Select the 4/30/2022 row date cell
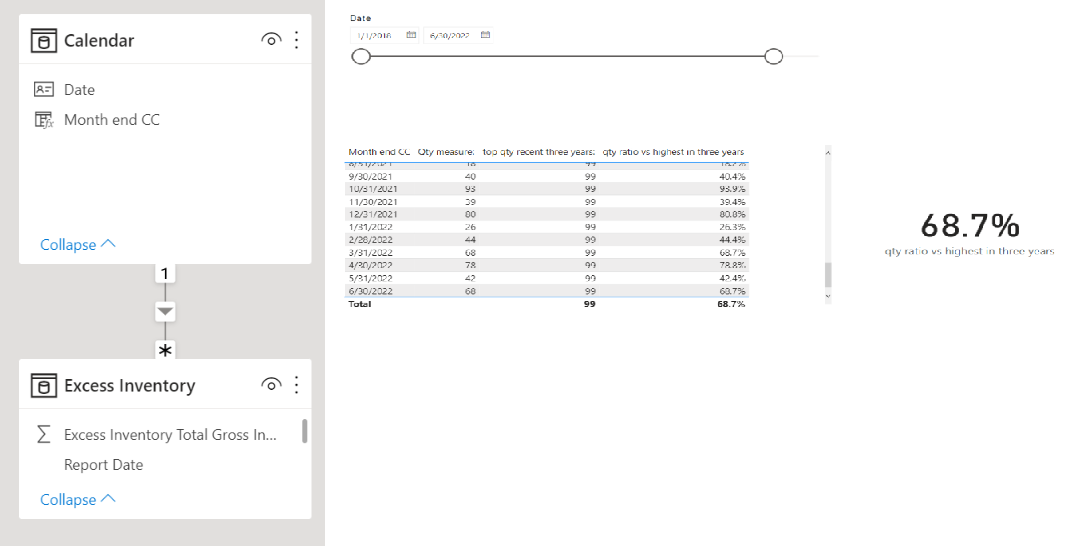Image resolution: width=1081 pixels, height=548 pixels. point(370,265)
